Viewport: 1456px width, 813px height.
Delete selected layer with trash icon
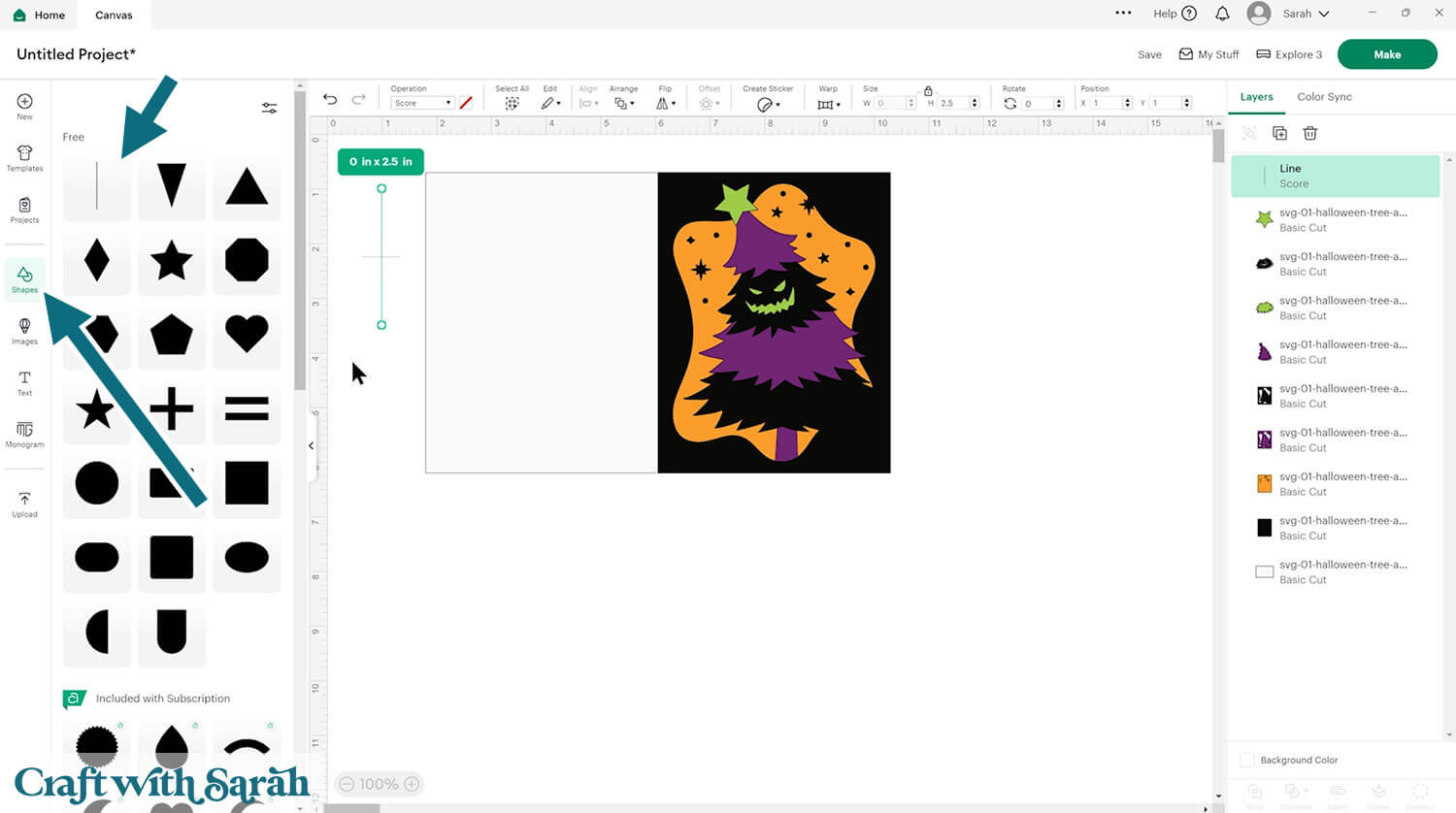pyautogui.click(x=1309, y=133)
